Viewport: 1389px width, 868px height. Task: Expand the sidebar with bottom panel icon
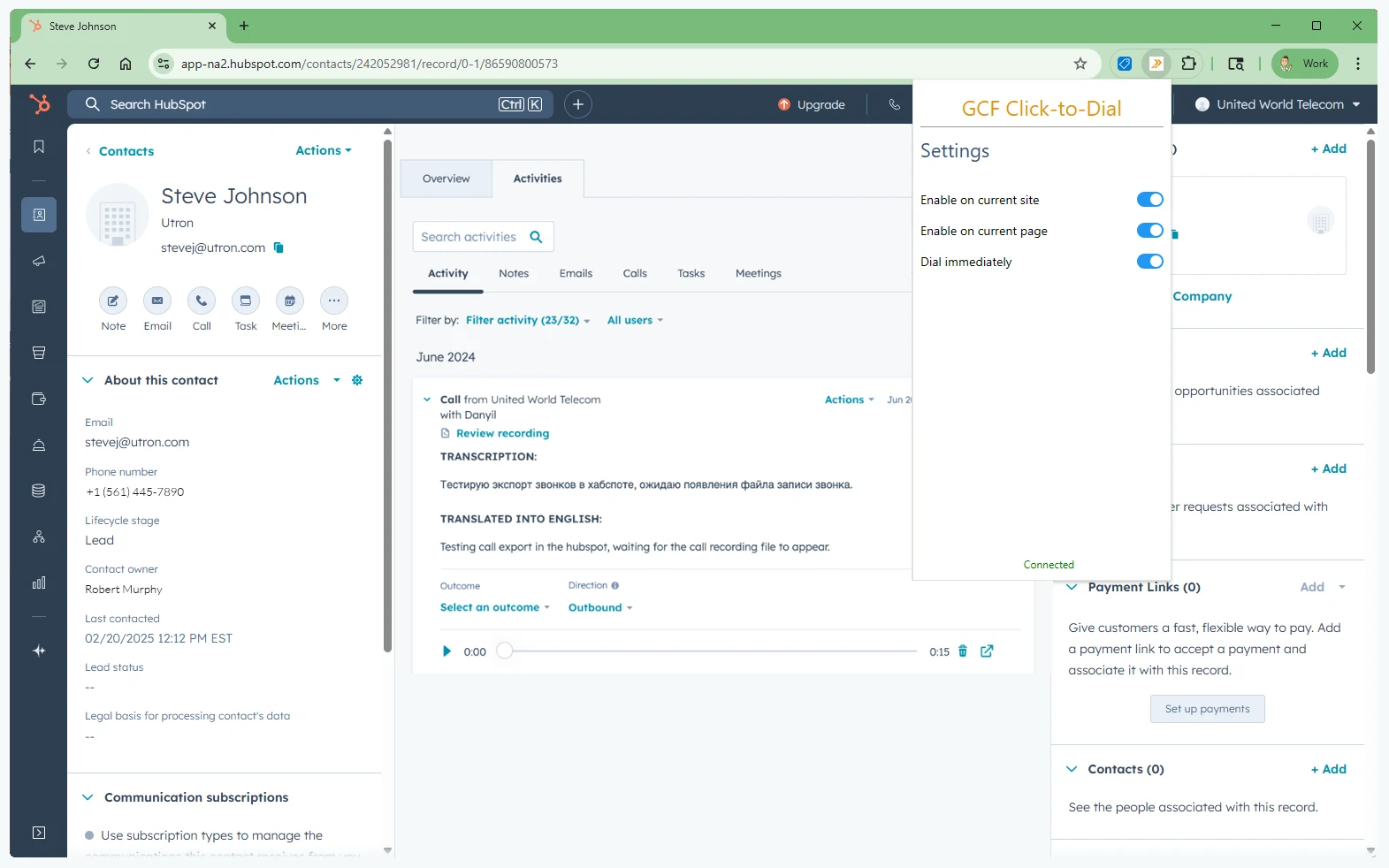(39, 833)
